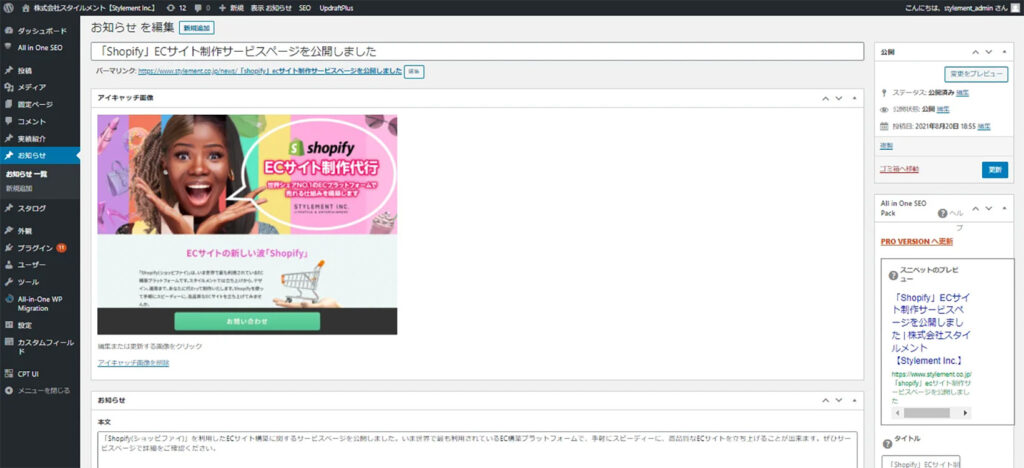Click into the 本文 text area
The width and height of the screenshot is (1024, 468).
[477, 450]
